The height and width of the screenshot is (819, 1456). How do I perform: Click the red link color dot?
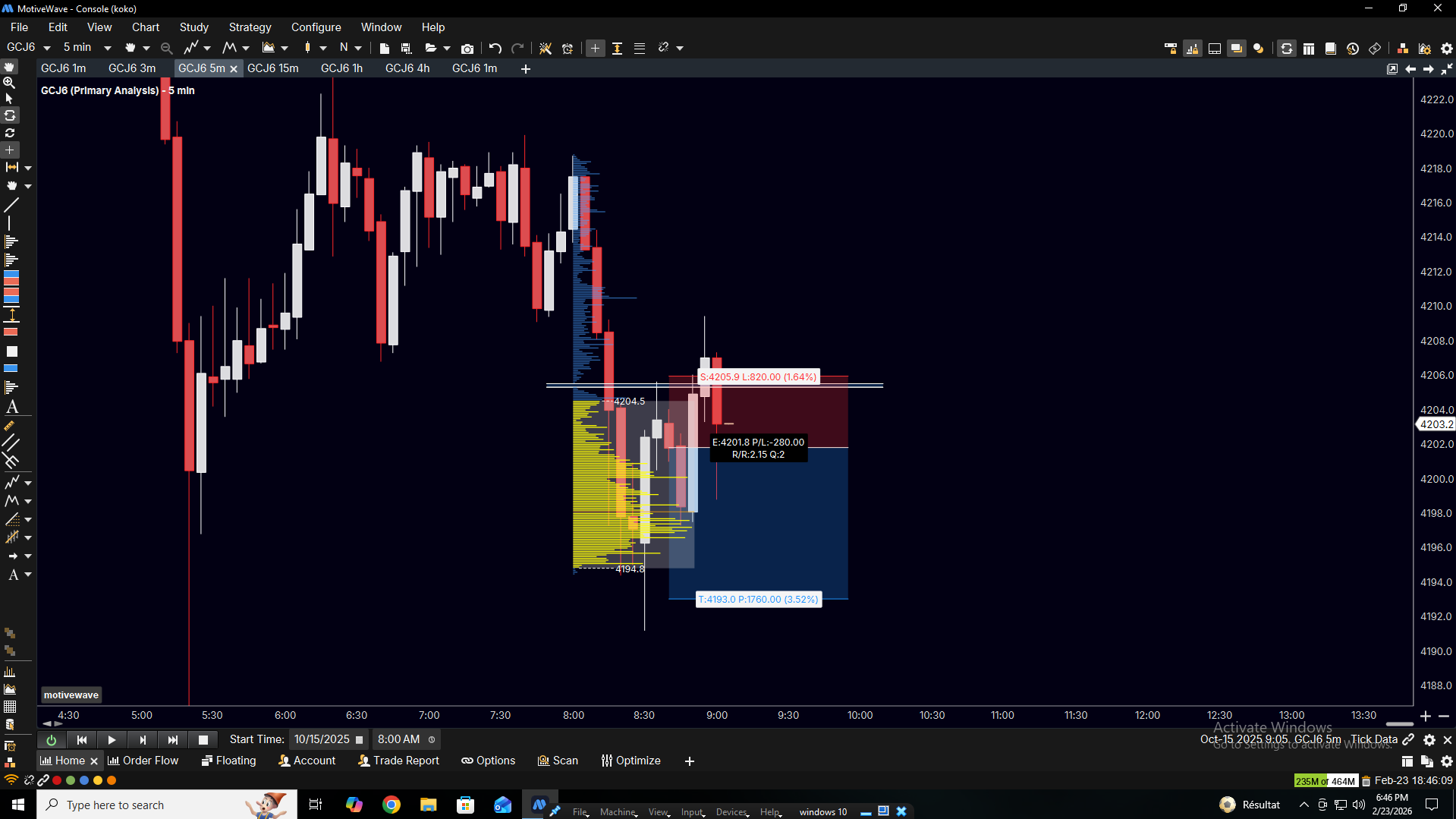coord(57,780)
